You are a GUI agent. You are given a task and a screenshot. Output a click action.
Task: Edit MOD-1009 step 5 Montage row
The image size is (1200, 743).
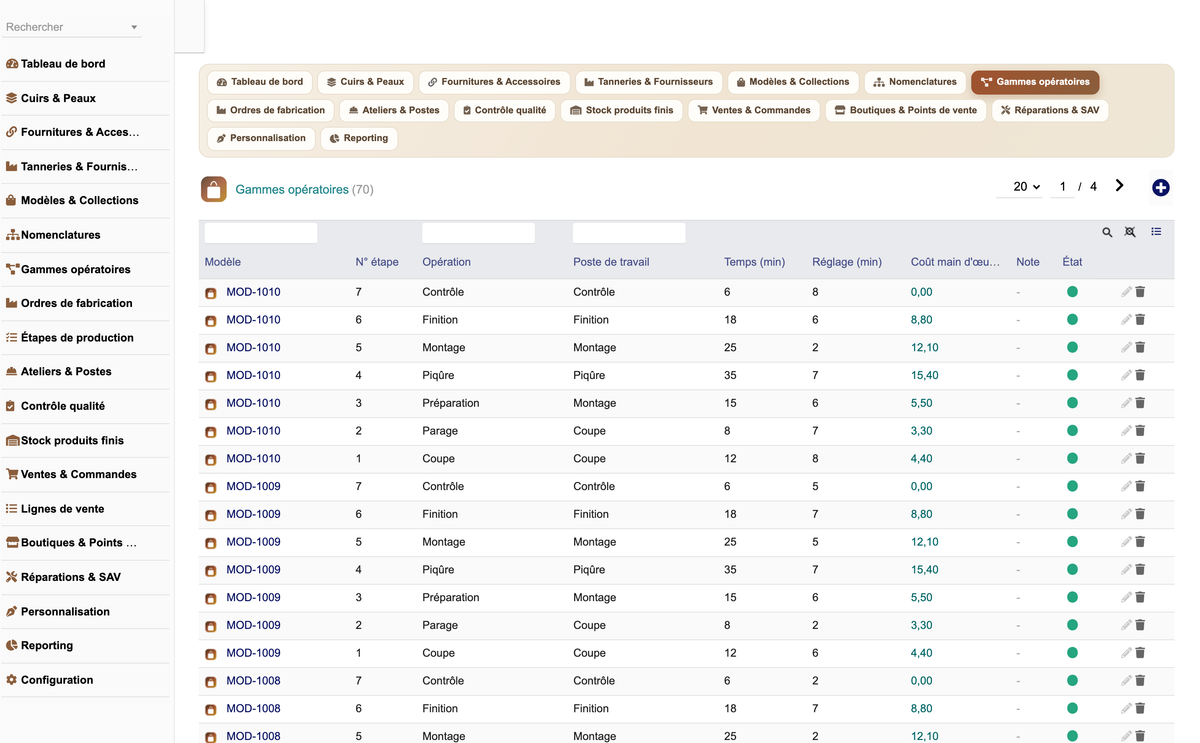[1126, 542]
